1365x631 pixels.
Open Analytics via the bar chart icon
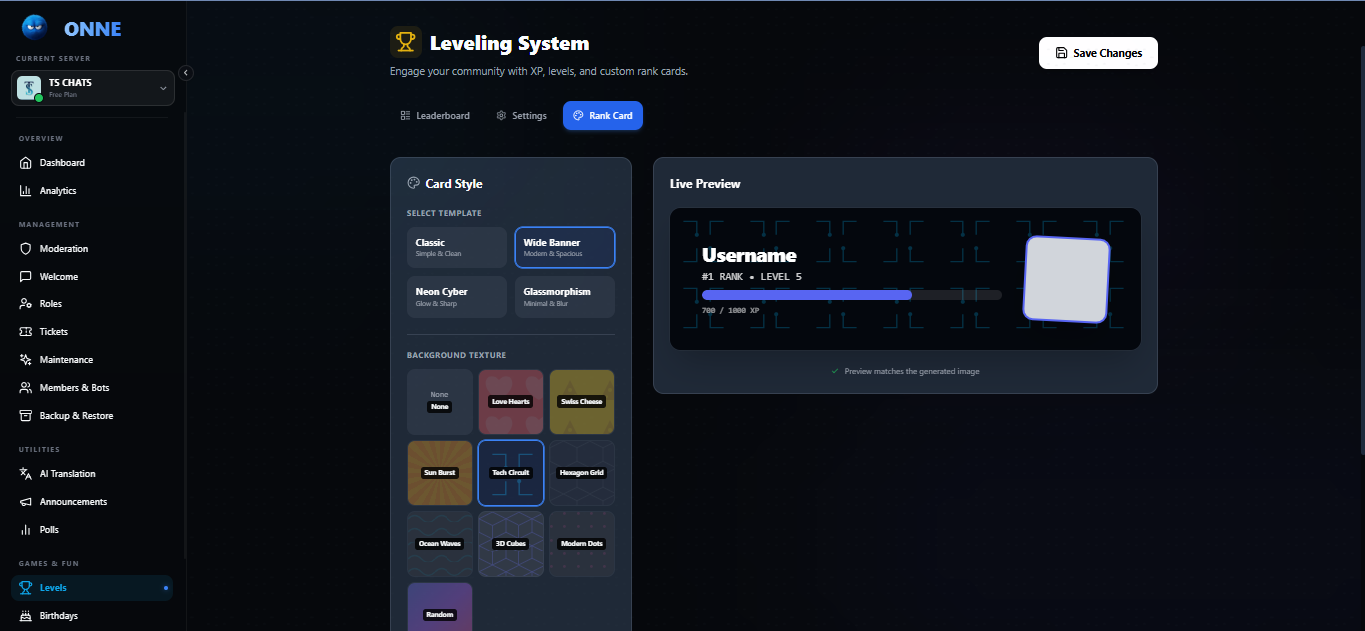(26, 191)
